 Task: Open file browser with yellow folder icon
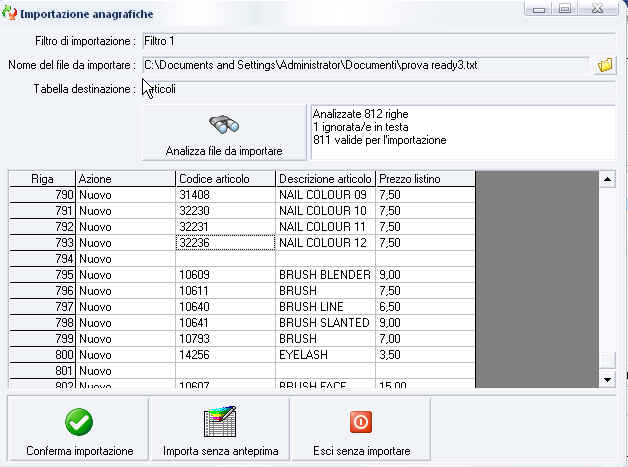(x=605, y=65)
